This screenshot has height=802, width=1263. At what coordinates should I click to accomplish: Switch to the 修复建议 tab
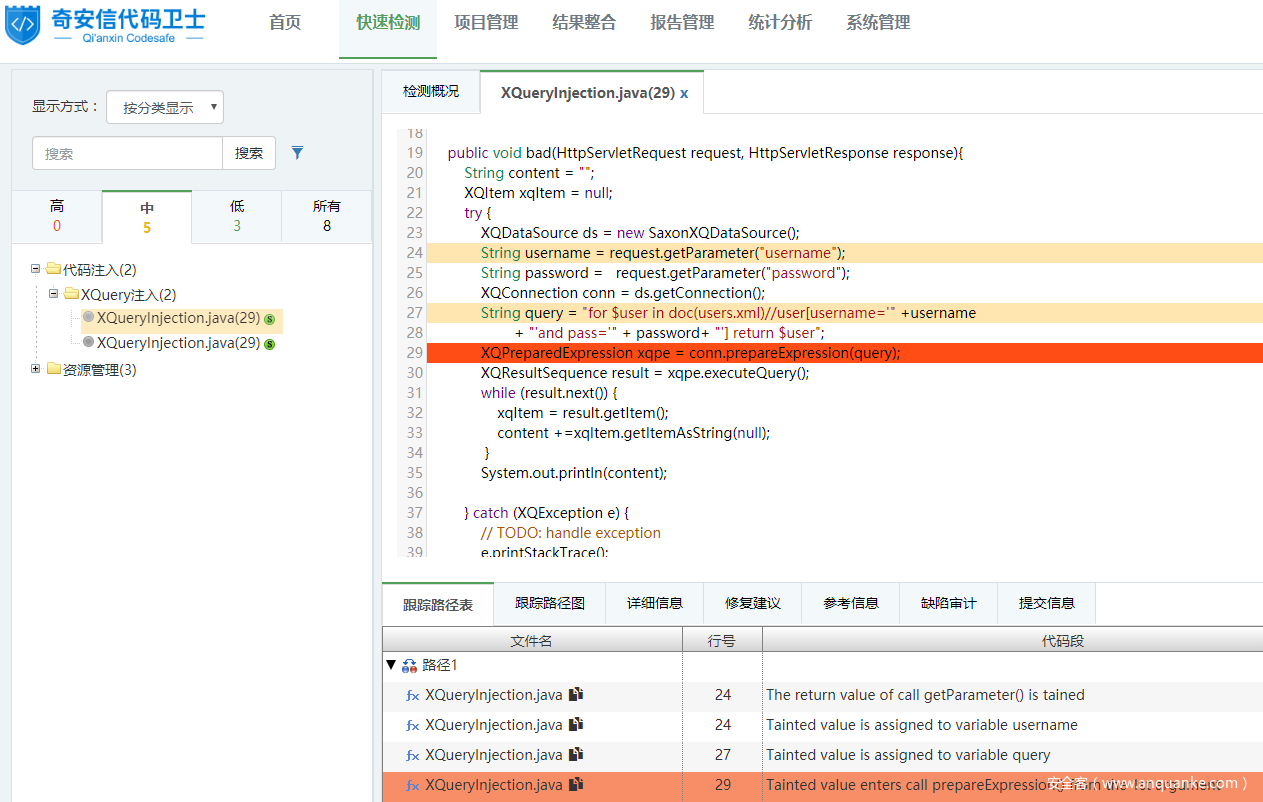pyautogui.click(x=752, y=603)
